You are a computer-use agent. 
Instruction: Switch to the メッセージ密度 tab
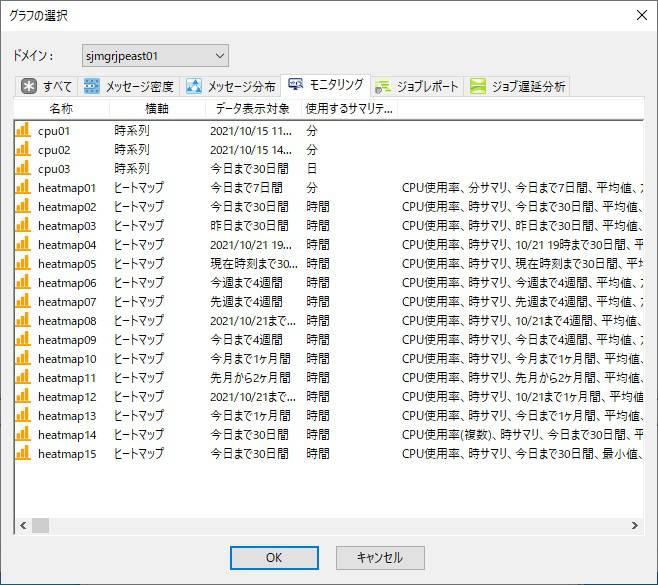(x=129, y=86)
